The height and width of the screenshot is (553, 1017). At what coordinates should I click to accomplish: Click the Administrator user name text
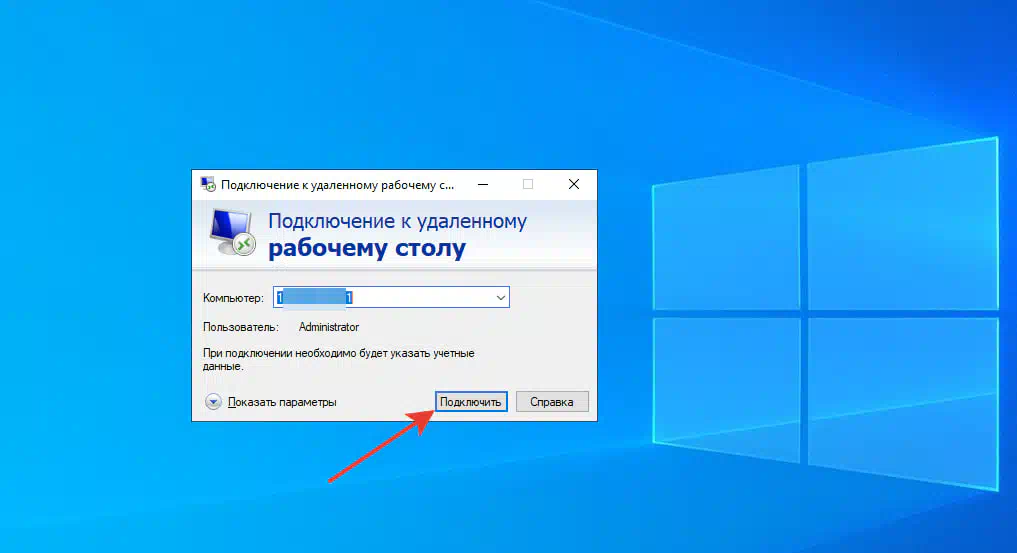tap(329, 327)
